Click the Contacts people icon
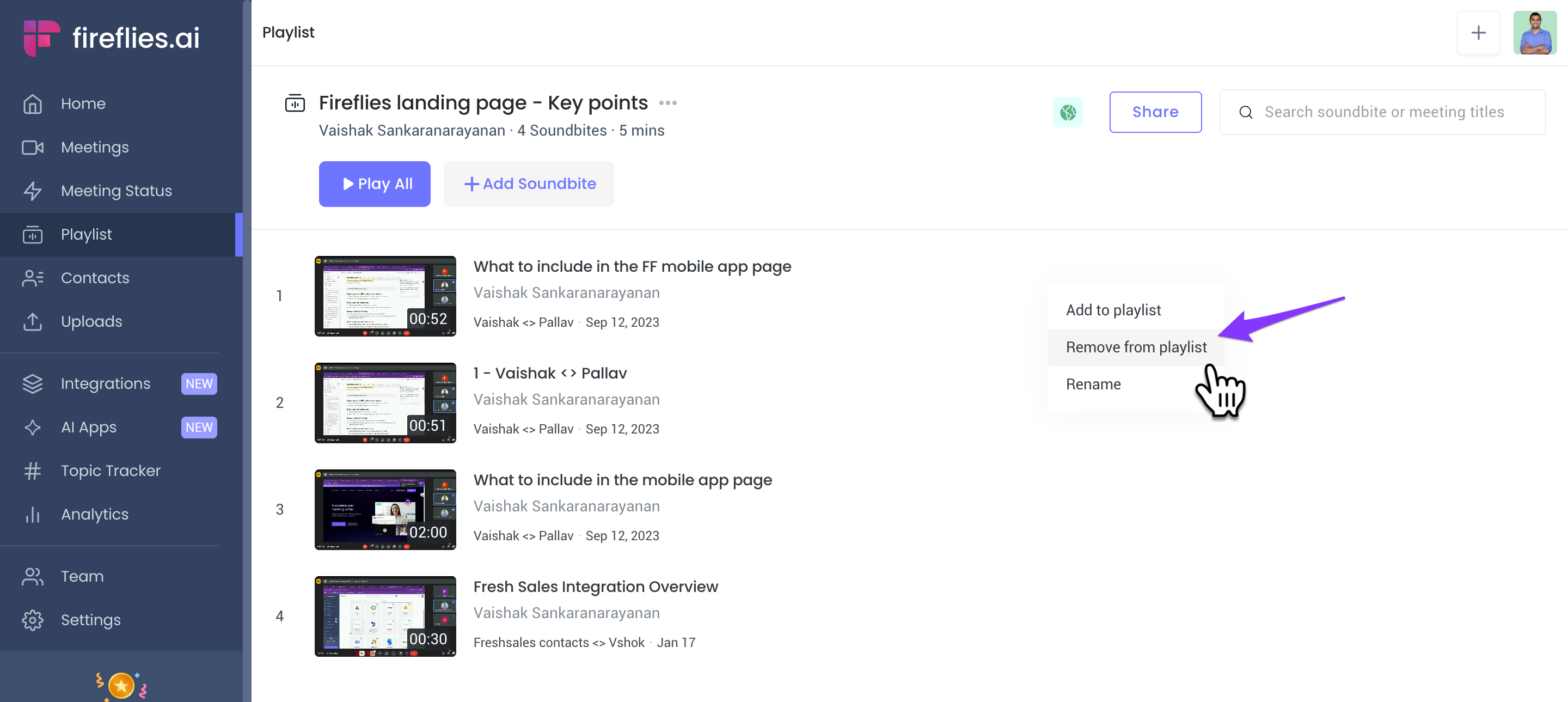Image resolution: width=1568 pixels, height=702 pixels. [32, 278]
